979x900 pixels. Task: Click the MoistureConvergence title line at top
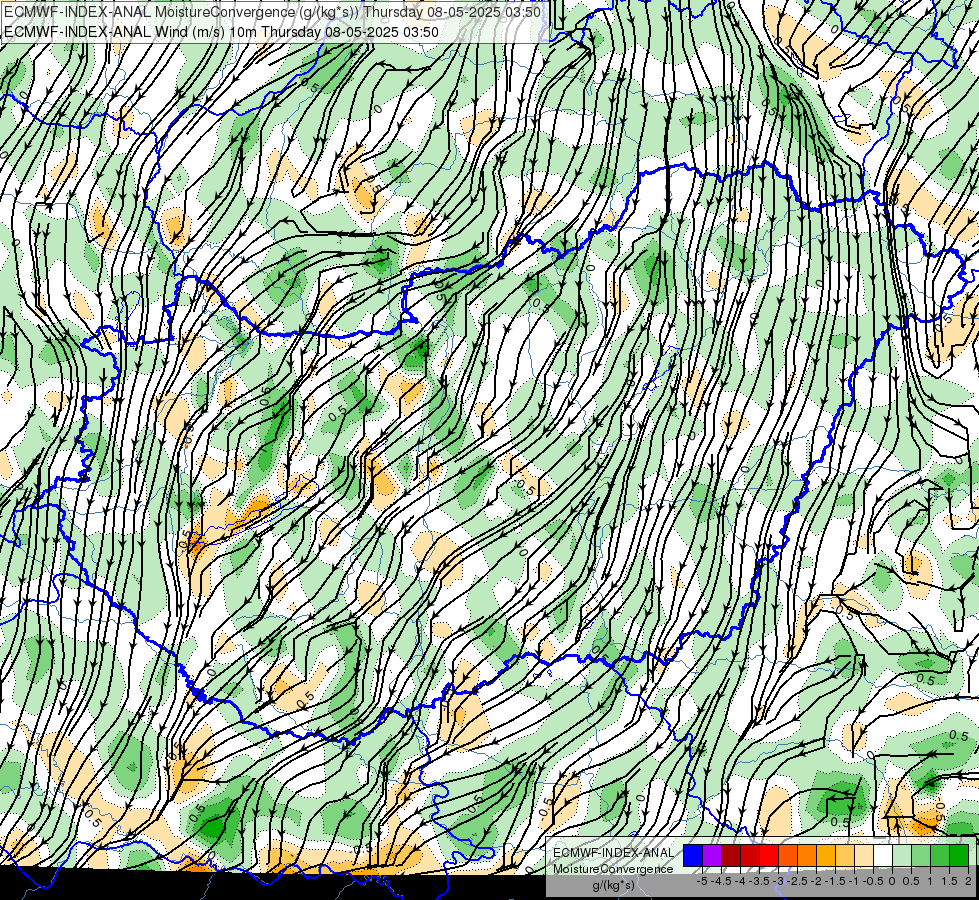pyautogui.click(x=272, y=12)
